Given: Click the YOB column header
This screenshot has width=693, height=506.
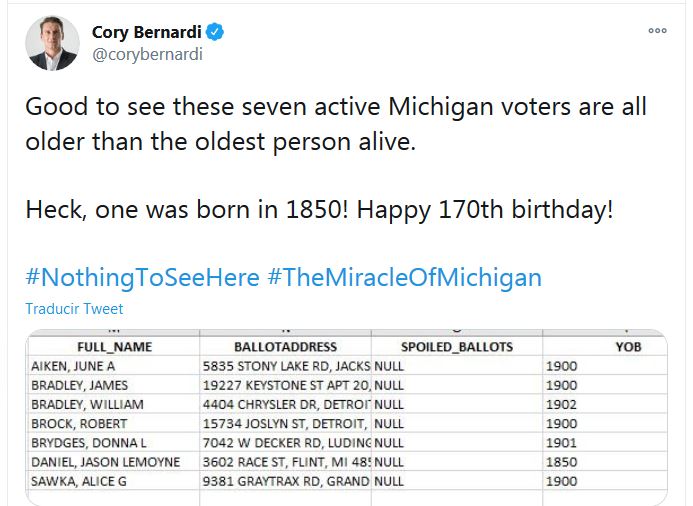Looking at the screenshot, I should click(x=628, y=347).
